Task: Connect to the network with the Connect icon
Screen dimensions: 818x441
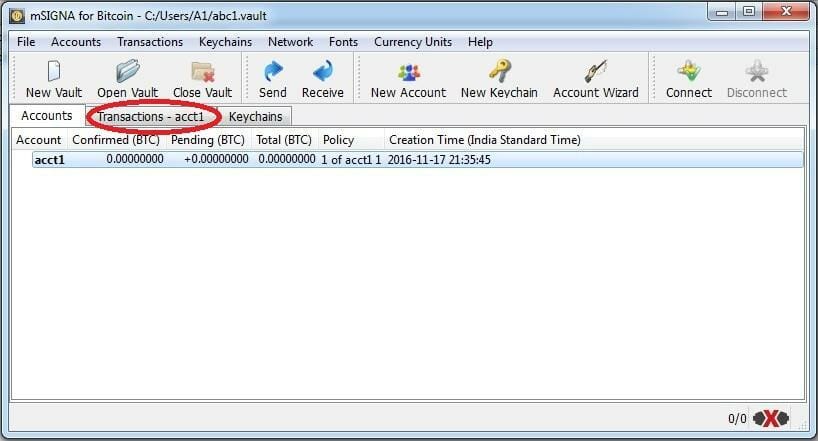Action: [689, 71]
